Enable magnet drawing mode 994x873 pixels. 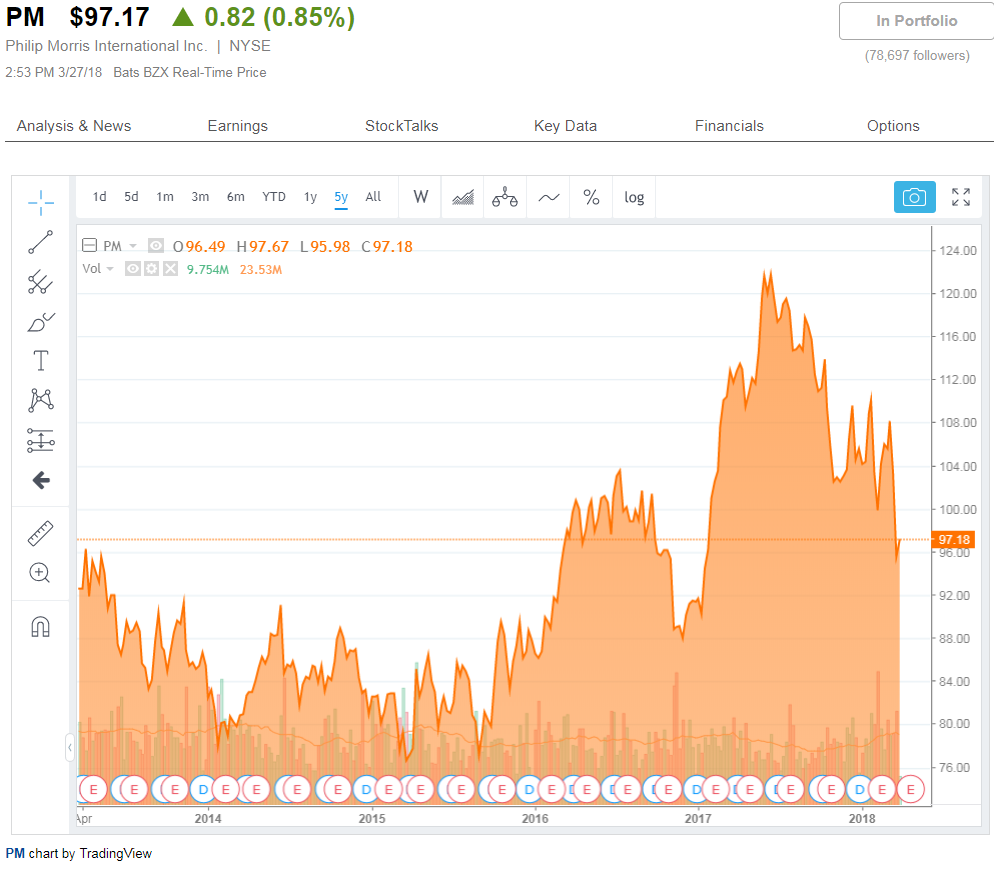point(40,626)
